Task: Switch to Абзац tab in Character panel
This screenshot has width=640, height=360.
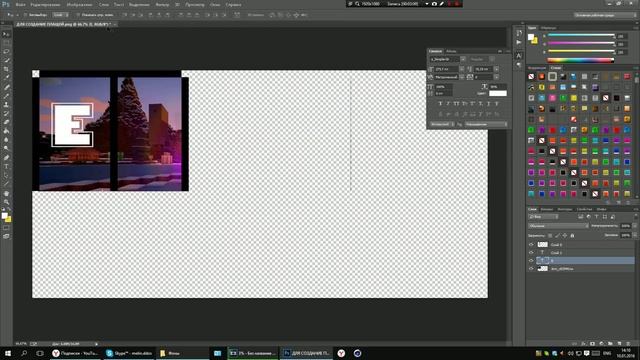Action: click(451, 51)
